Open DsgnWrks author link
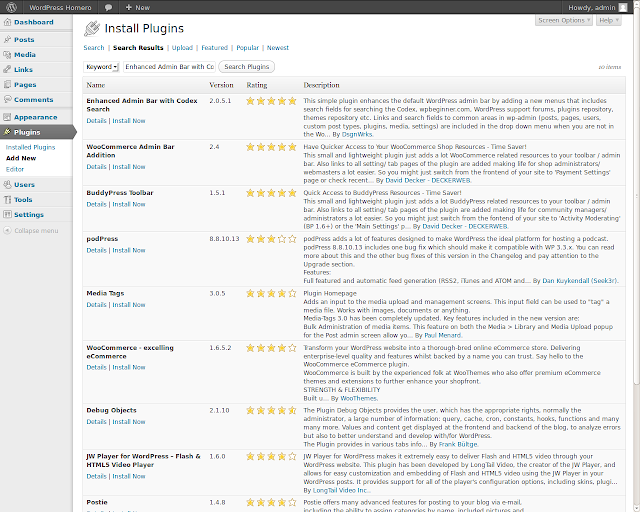 (357, 134)
